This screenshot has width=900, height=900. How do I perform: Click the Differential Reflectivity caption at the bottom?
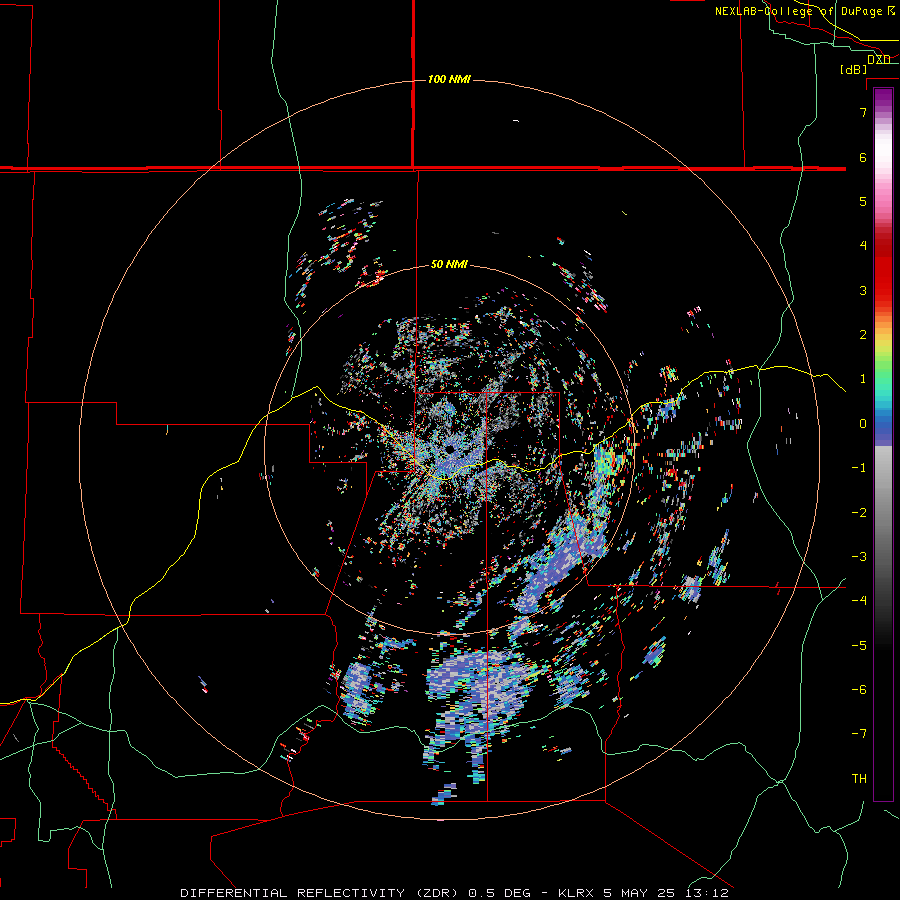pos(455,893)
